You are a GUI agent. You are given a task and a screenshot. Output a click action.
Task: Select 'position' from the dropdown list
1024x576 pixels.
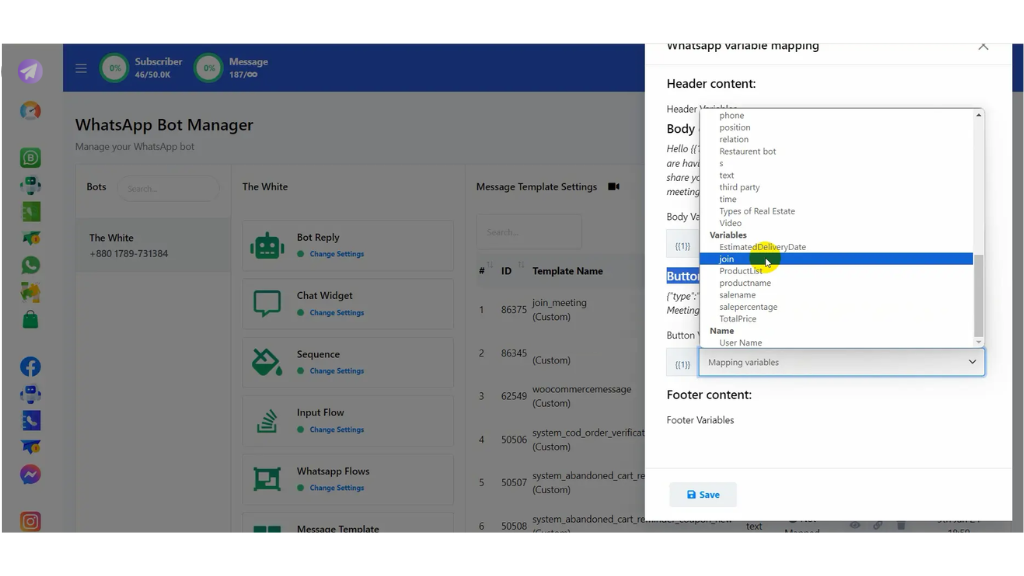[x=735, y=127]
